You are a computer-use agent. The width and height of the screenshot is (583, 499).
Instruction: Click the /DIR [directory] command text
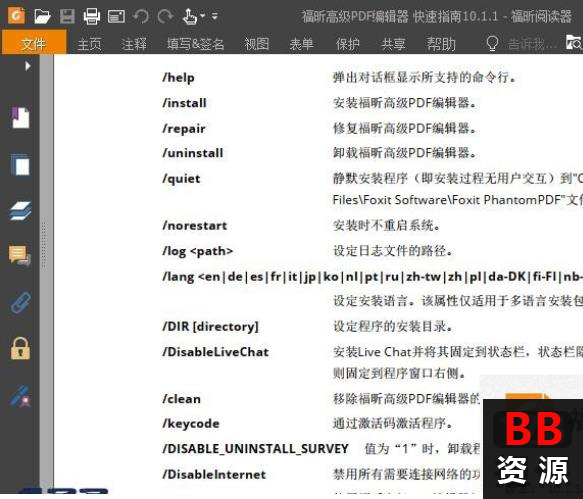[210, 327]
